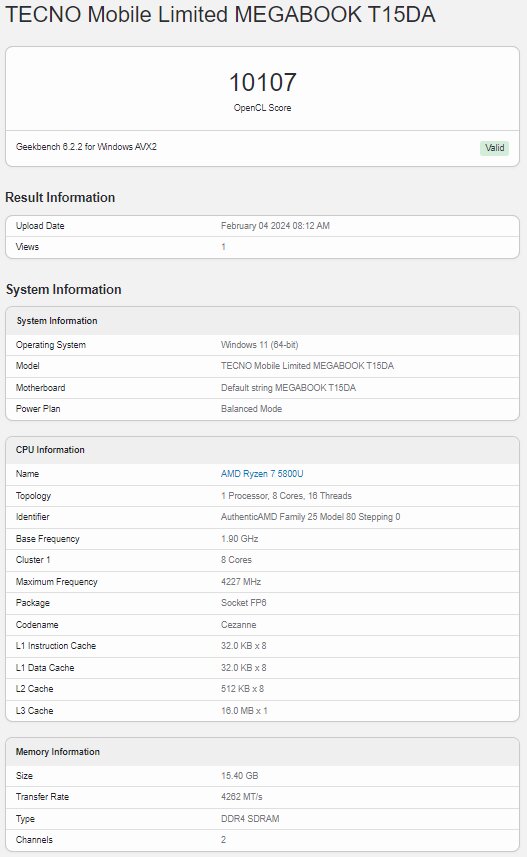The width and height of the screenshot is (527, 857).
Task: Click the L1 Data Cache label
Action: pos(45,668)
